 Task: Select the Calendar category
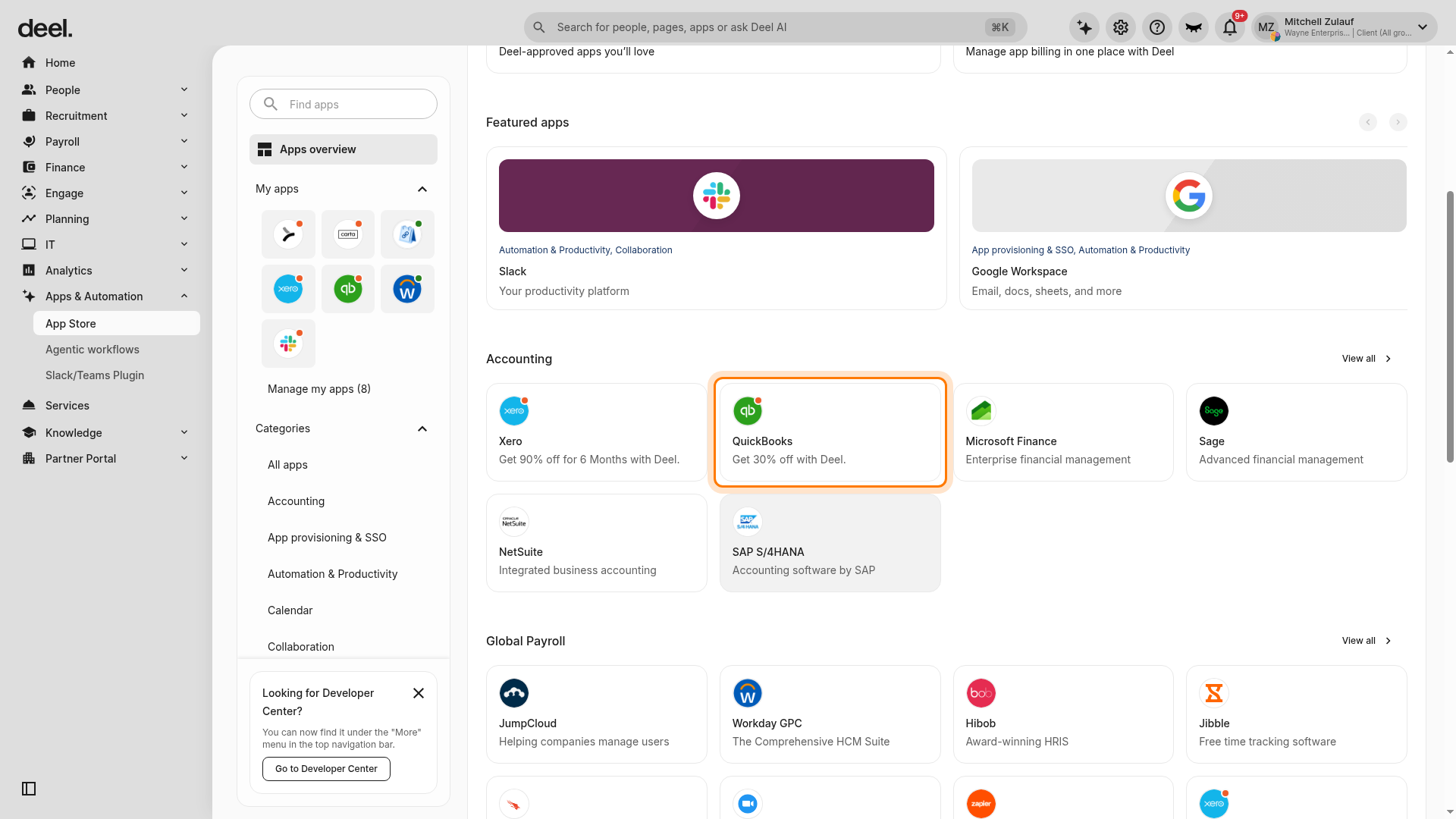tap(290, 610)
